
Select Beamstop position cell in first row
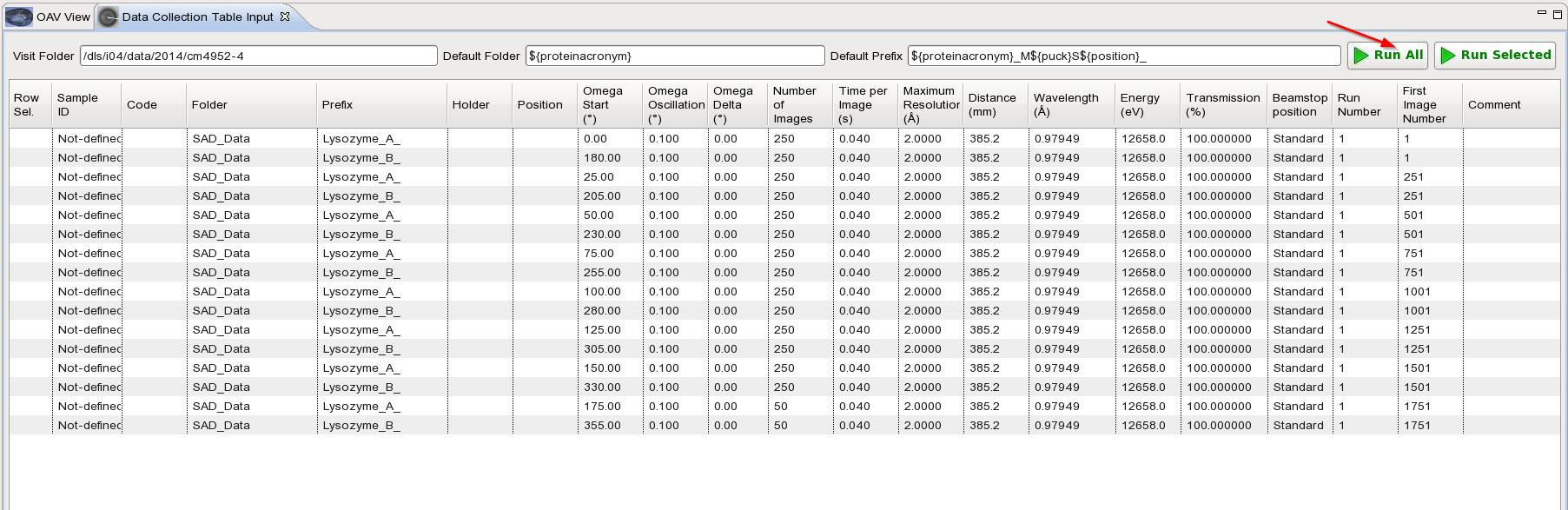[1299, 139]
